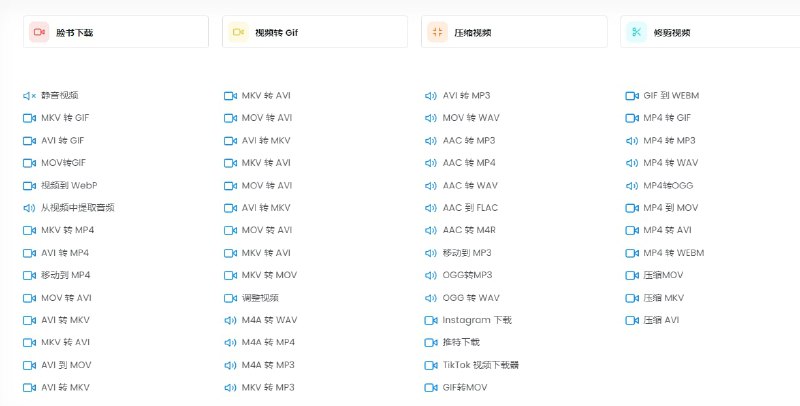Open the OGG 转 WAV converter link
This screenshot has height=406, width=800.
click(471, 298)
